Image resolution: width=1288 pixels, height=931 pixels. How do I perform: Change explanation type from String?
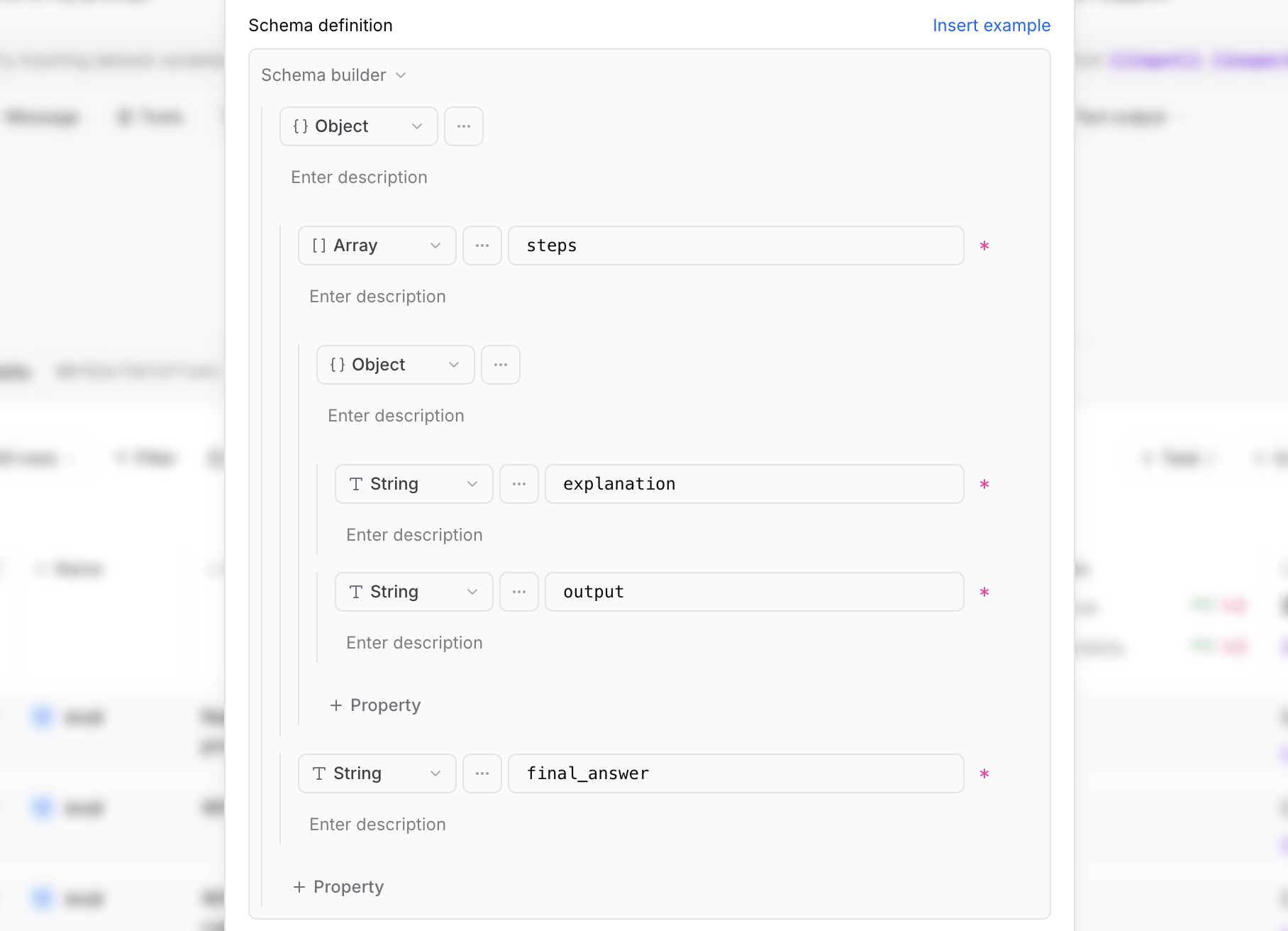(413, 484)
